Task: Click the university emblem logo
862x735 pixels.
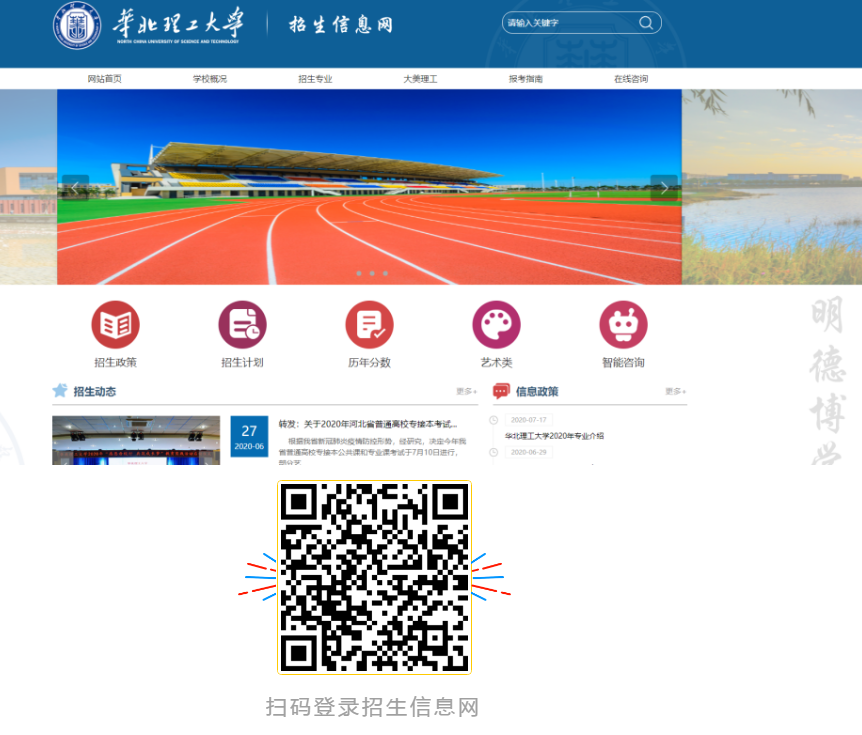Action: pyautogui.click(x=77, y=25)
